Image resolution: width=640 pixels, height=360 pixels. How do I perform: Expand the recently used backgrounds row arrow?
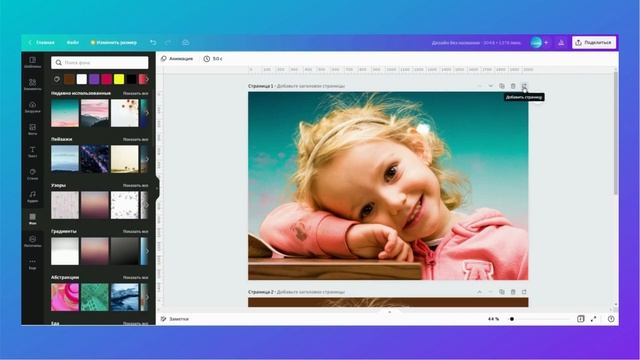(x=147, y=113)
